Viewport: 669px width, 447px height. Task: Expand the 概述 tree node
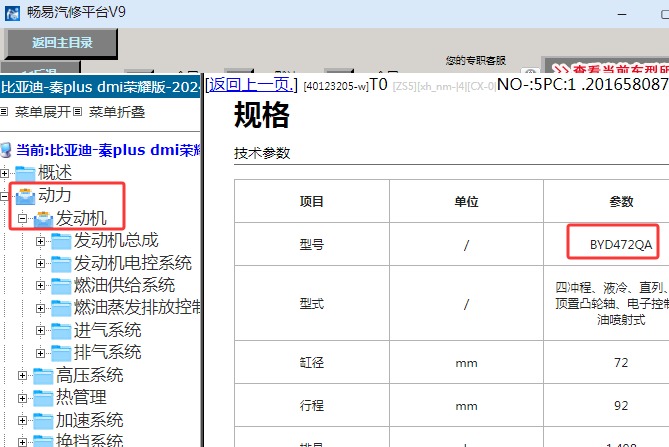(4, 173)
